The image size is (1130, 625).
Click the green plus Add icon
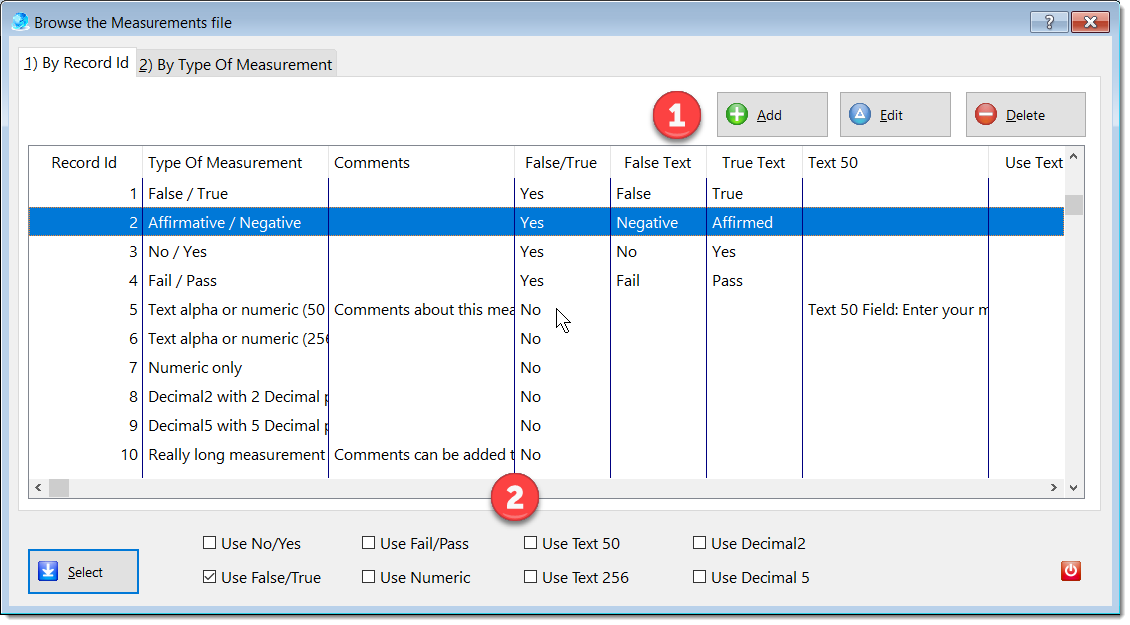click(737, 115)
